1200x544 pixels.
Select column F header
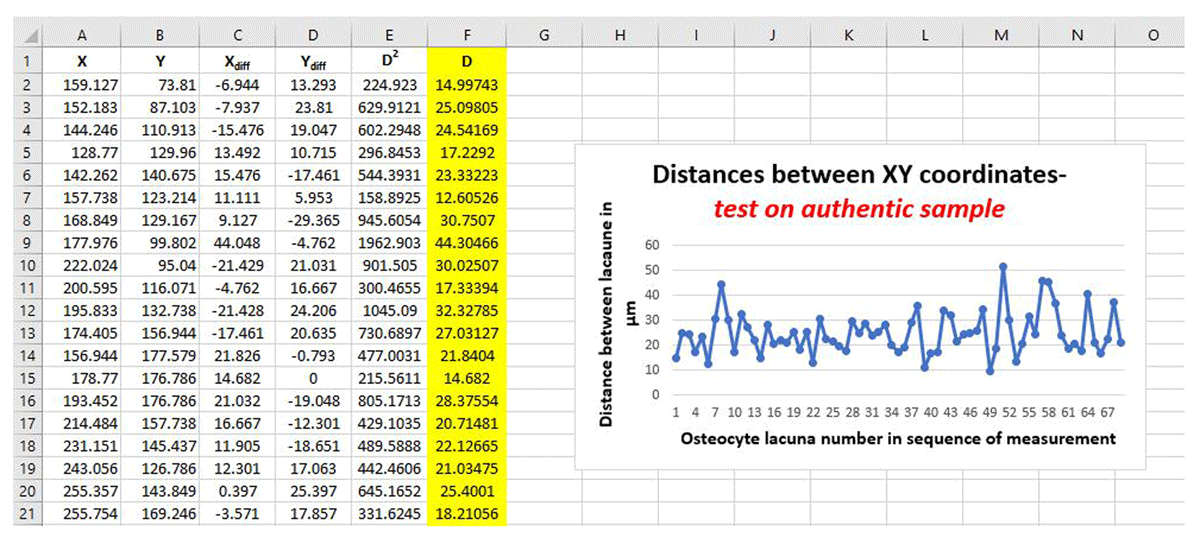[466, 36]
